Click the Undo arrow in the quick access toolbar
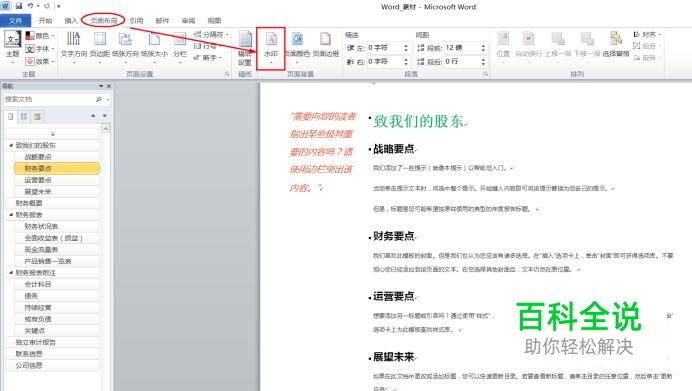The width and height of the screenshot is (692, 391). point(30,6)
